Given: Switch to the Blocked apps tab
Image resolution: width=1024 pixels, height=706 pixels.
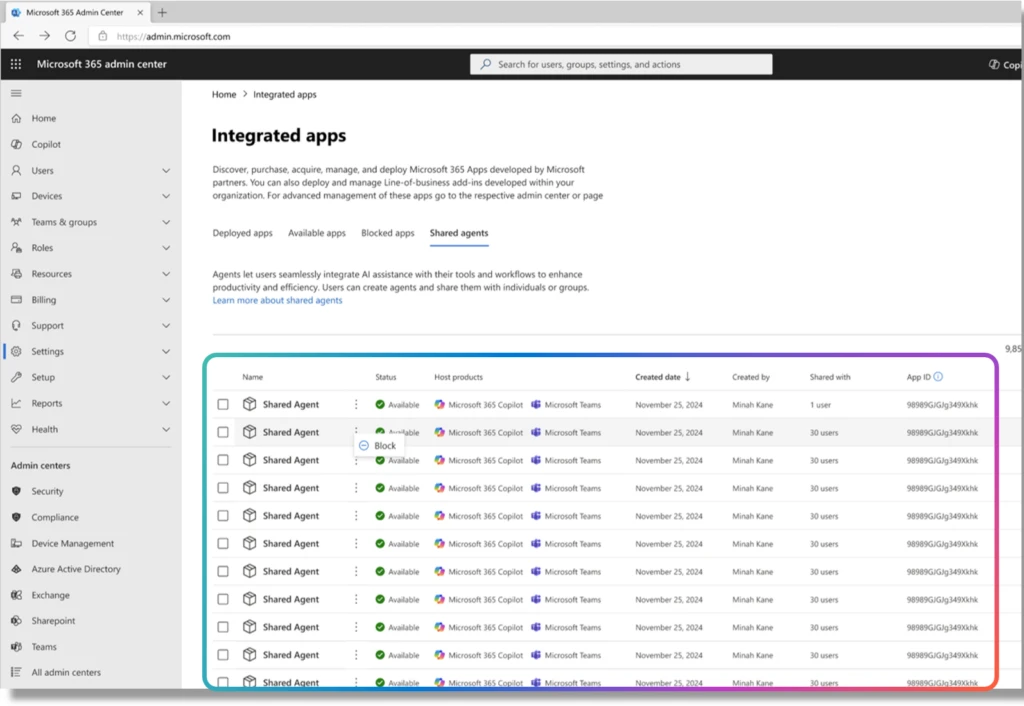Looking at the screenshot, I should coord(388,233).
